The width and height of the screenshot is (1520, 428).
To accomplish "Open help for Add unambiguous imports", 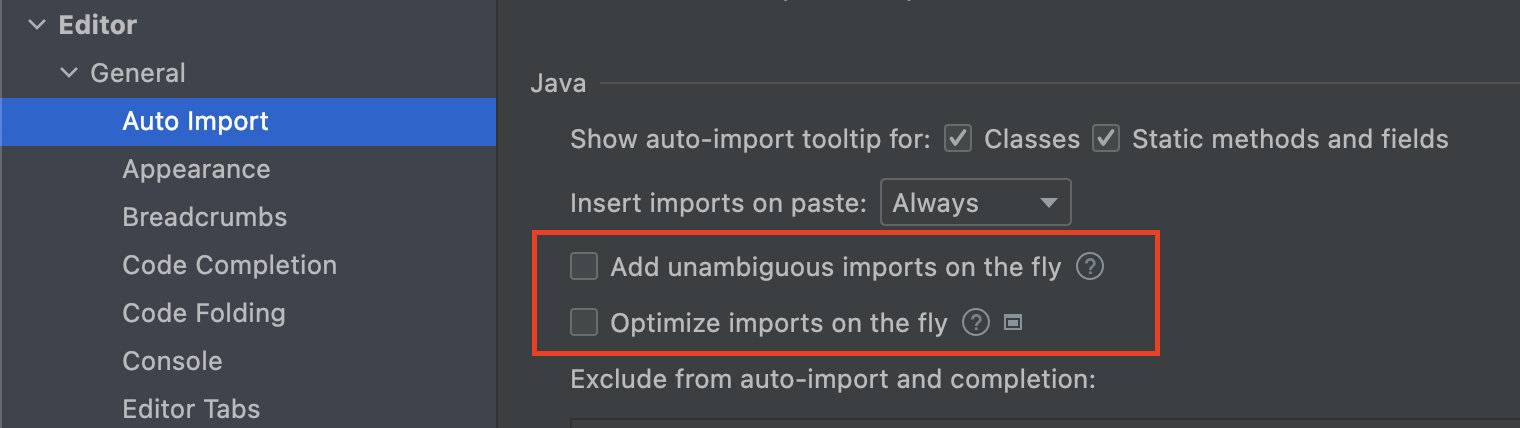I will 1090,267.
